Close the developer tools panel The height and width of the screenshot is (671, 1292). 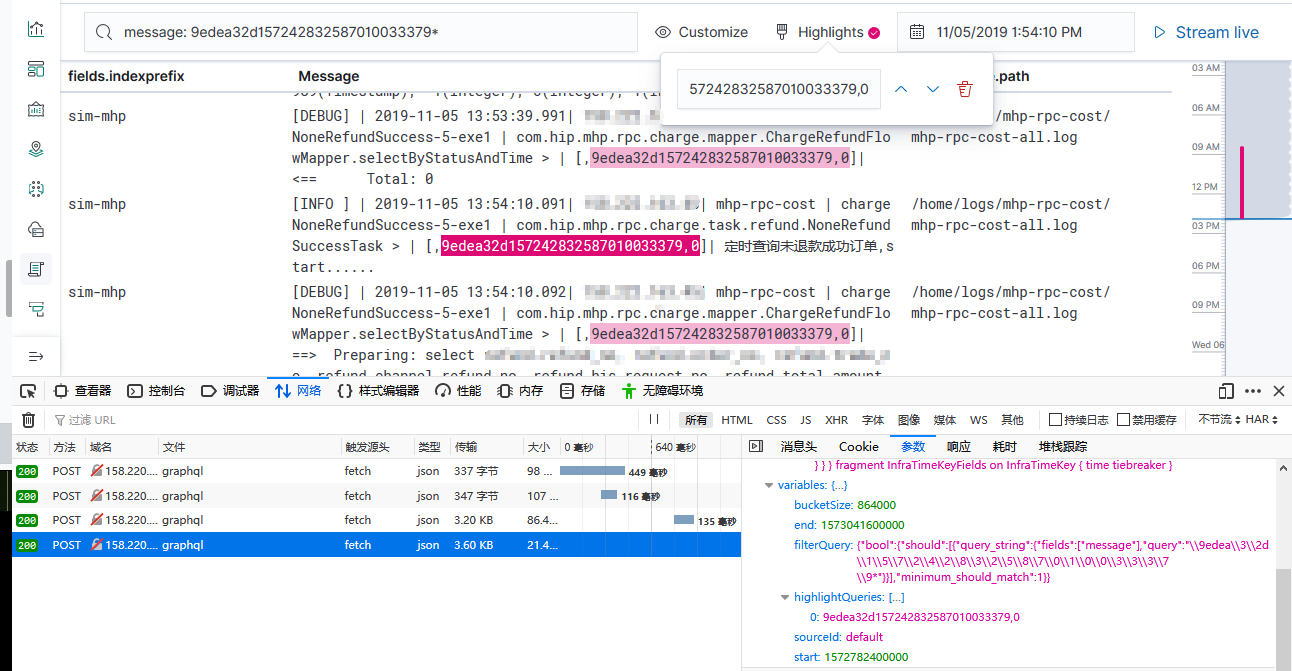1279,391
